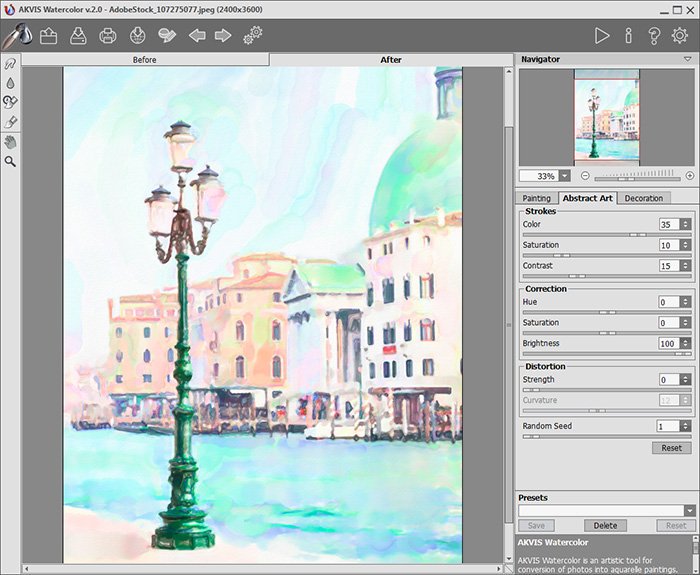The height and width of the screenshot is (575, 700).
Task: Click the Undo left arrow icon
Action: point(197,36)
